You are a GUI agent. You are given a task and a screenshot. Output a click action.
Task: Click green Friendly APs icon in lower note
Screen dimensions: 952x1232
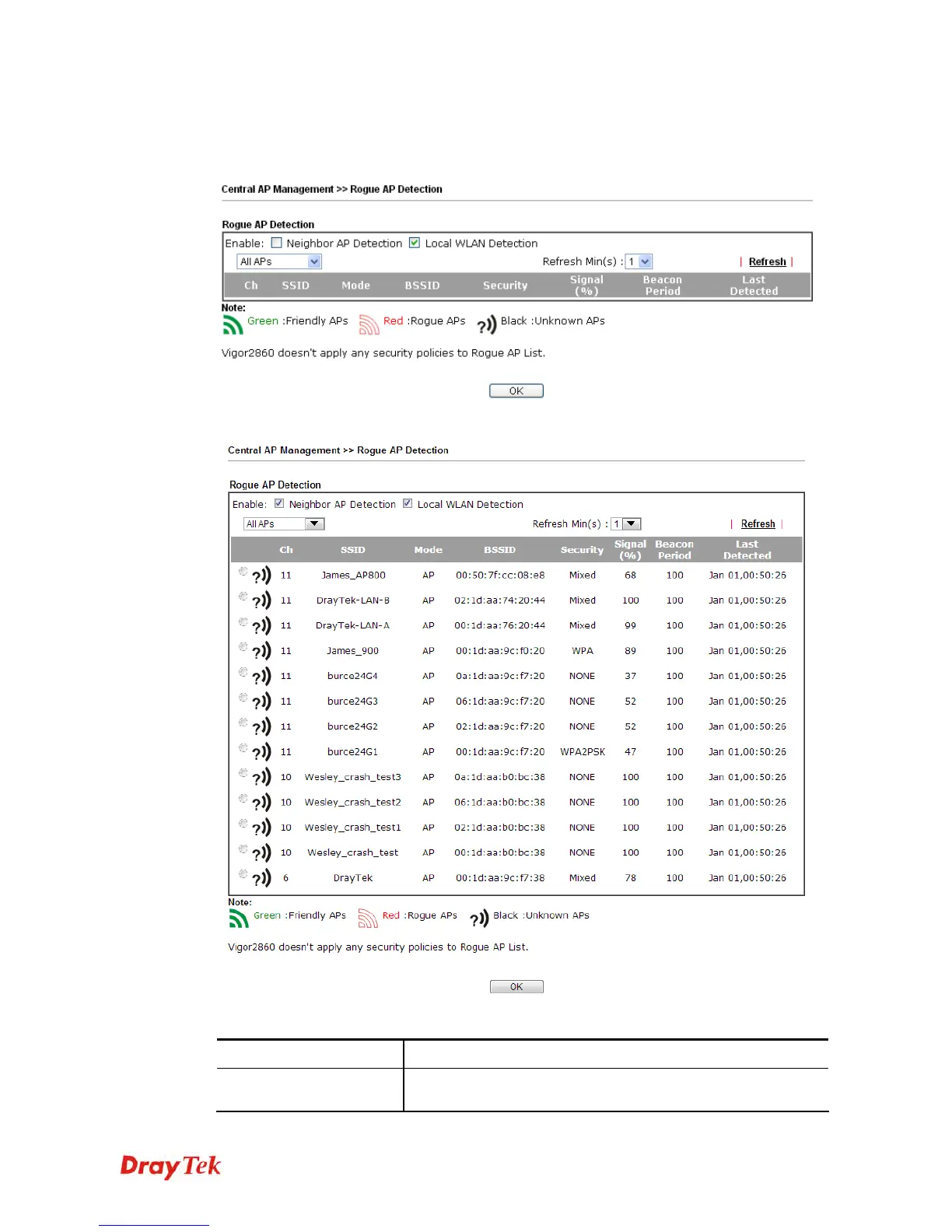(x=239, y=919)
